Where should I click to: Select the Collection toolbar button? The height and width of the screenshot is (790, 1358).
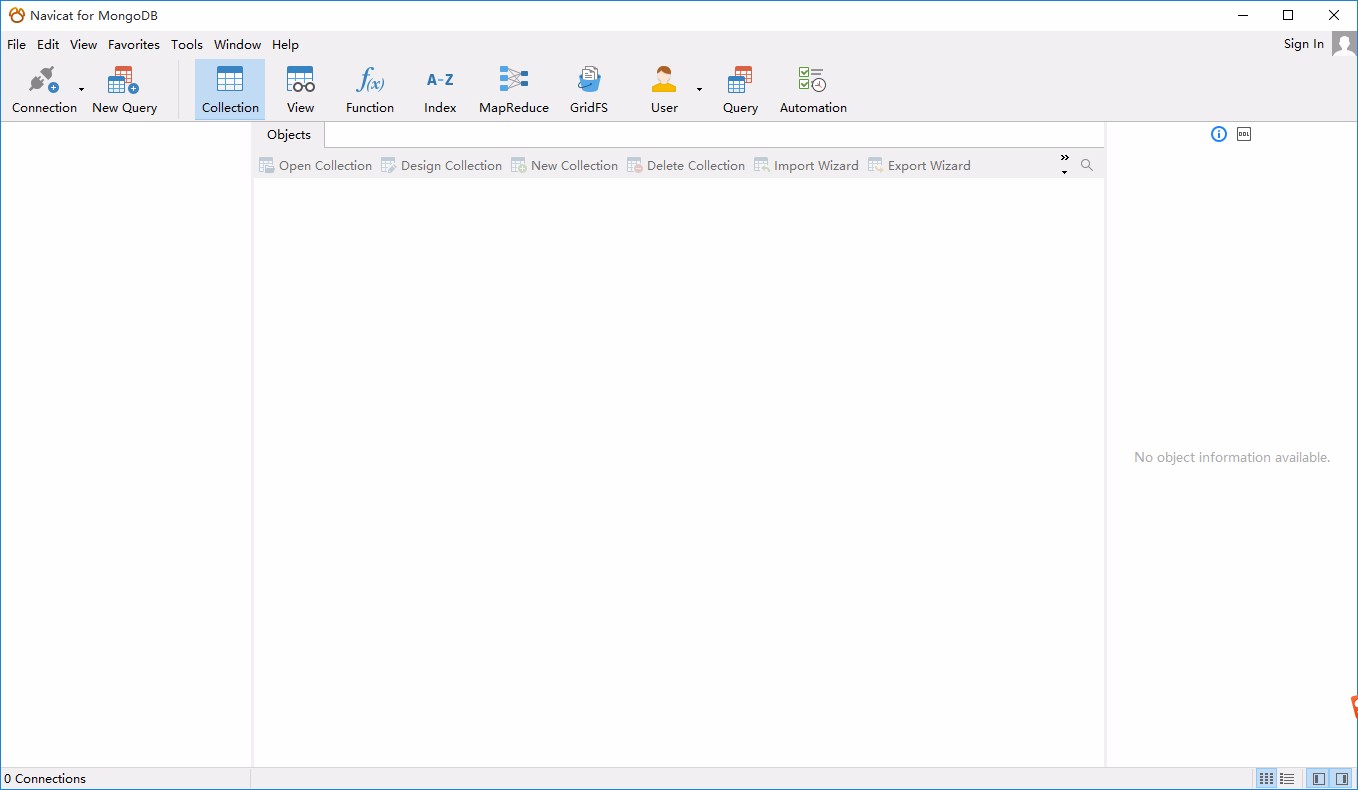(x=230, y=90)
